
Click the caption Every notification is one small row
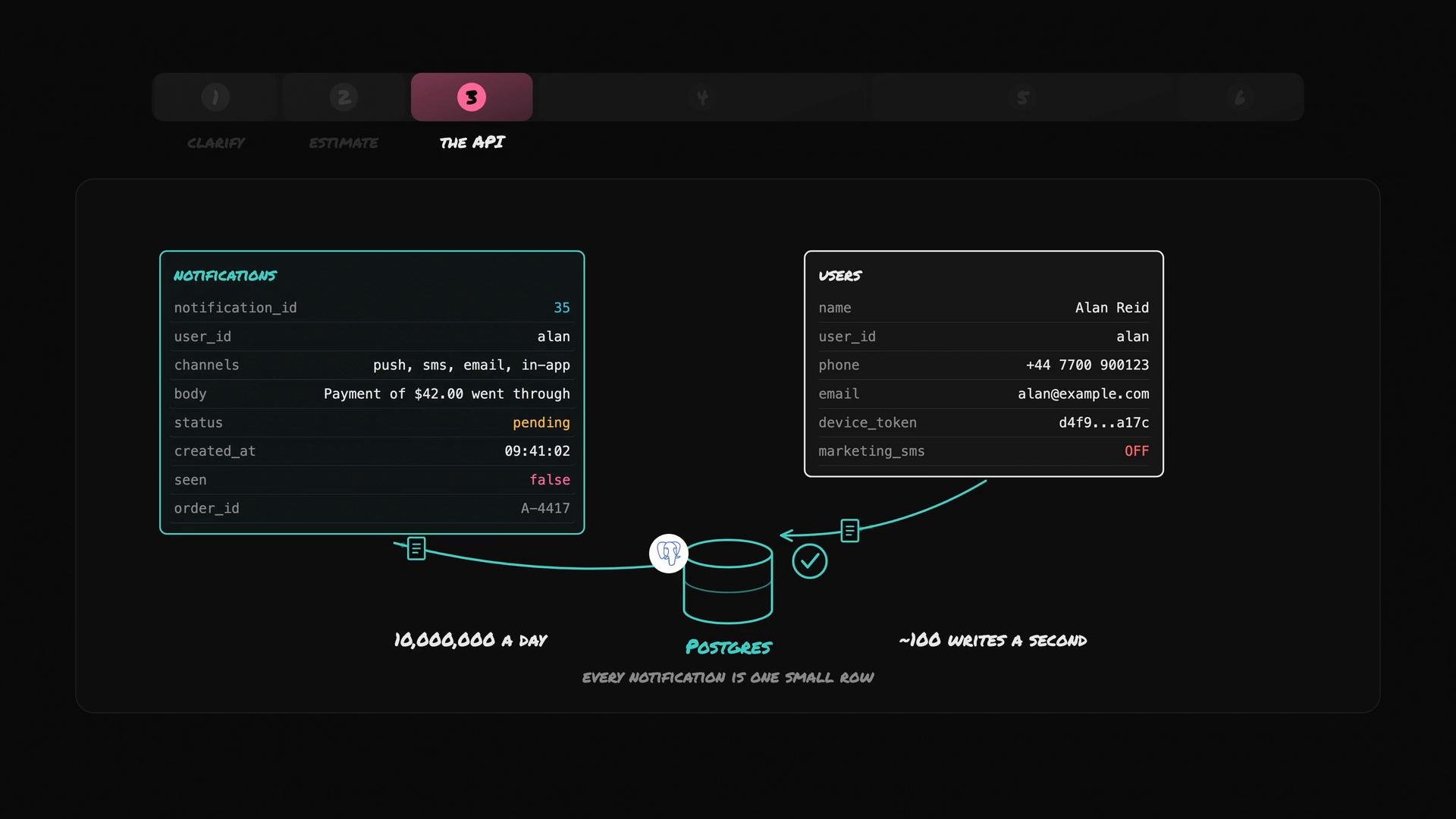click(x=728, y=677)
